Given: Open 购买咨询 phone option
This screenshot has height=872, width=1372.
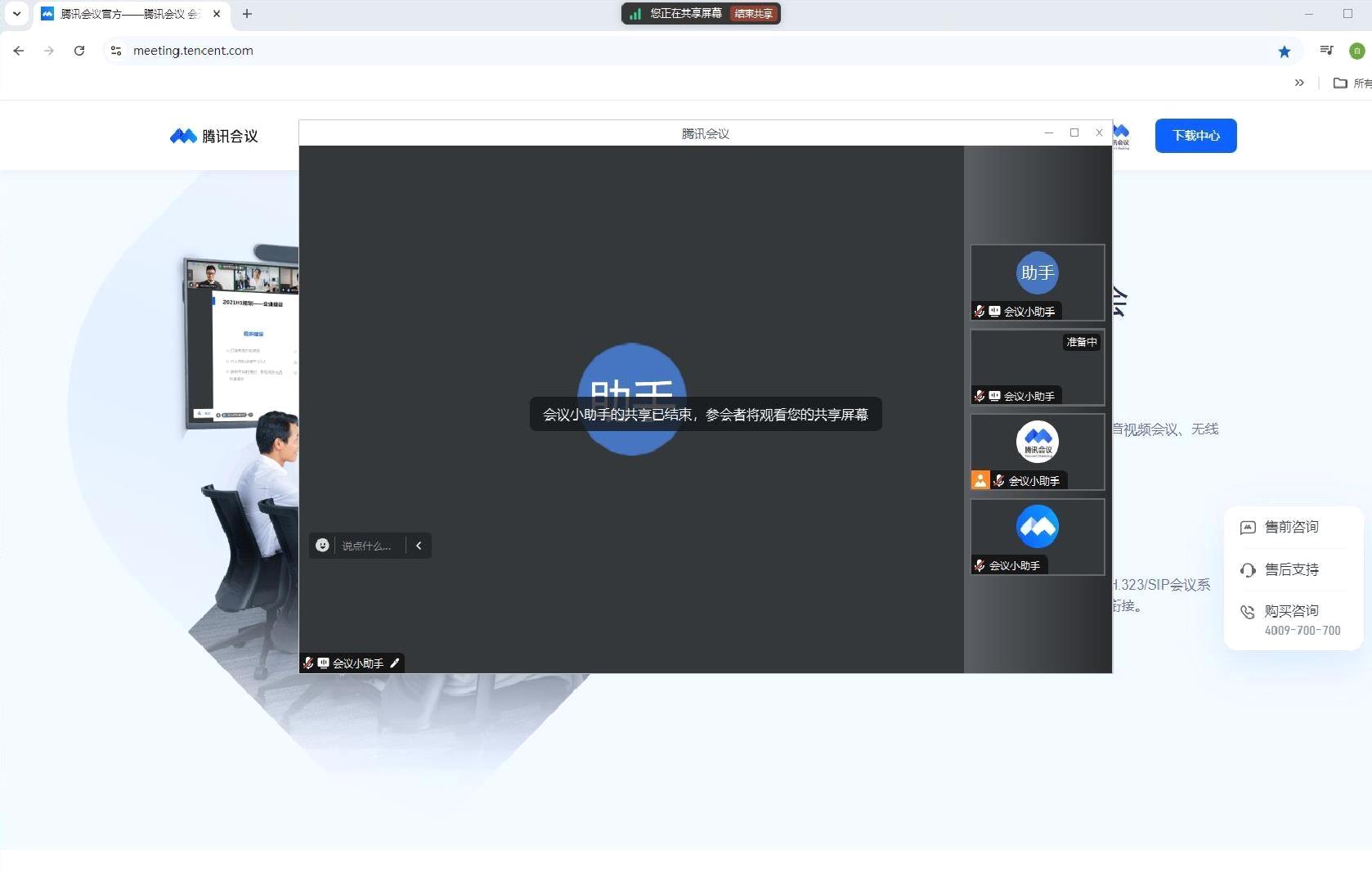Looking at the screenshot, I should click(1290, 619).
